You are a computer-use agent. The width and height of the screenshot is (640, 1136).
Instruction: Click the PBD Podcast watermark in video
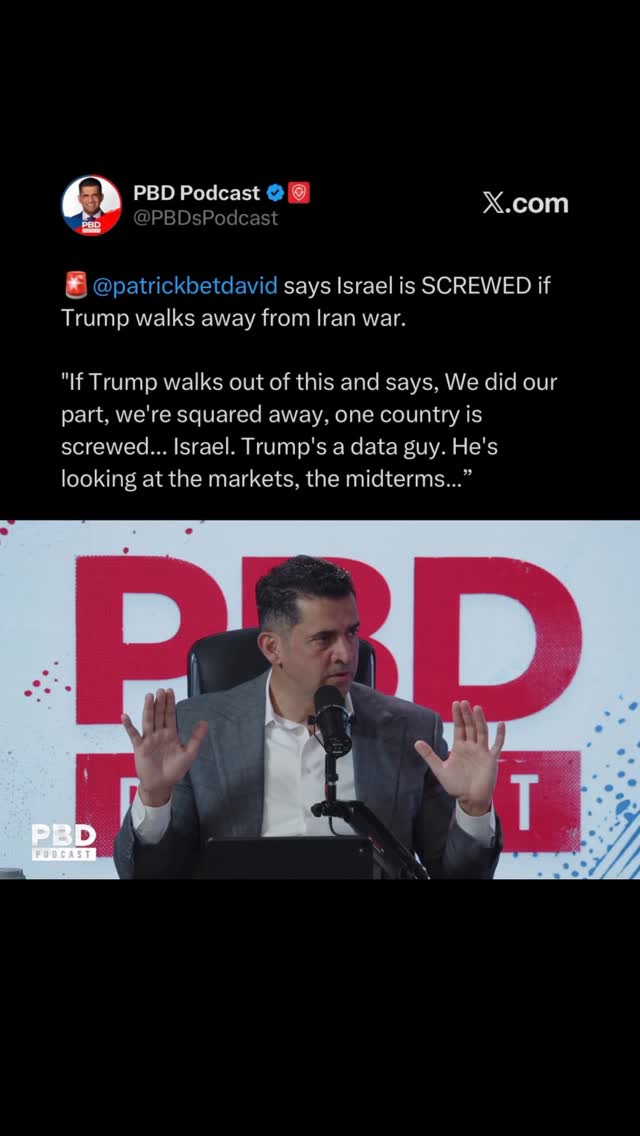[64, 843]
